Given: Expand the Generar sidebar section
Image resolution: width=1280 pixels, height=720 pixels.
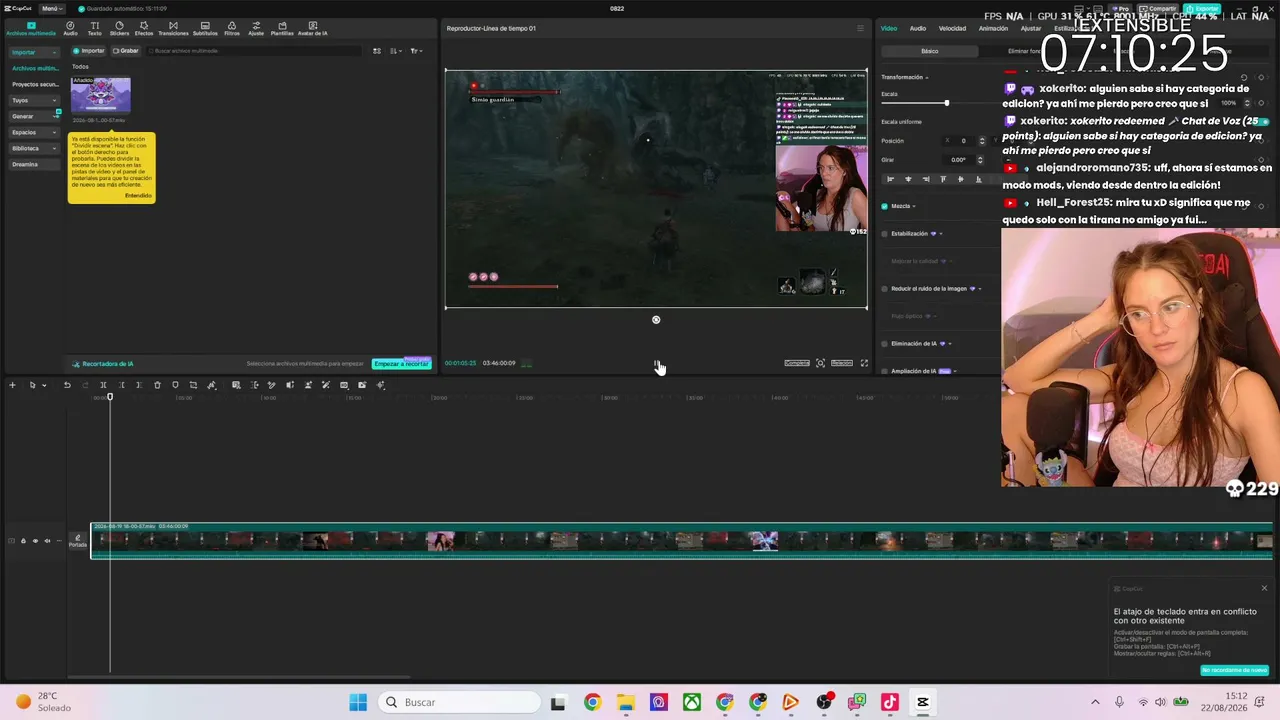Looking at the screenshot, I should click(x=34, y=116).
